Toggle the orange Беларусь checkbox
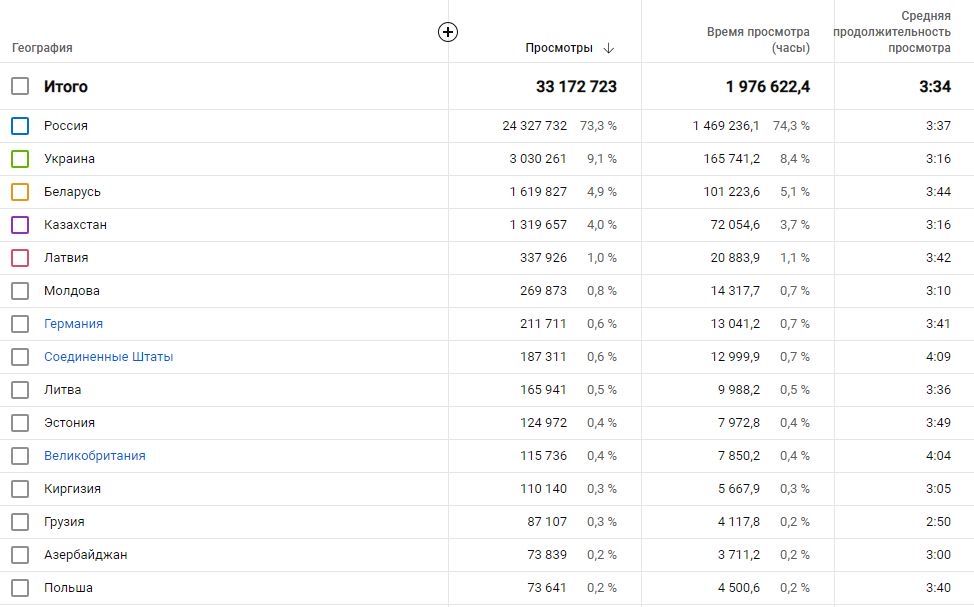Screen dimensions: 974x607 [x=20, y=192]
